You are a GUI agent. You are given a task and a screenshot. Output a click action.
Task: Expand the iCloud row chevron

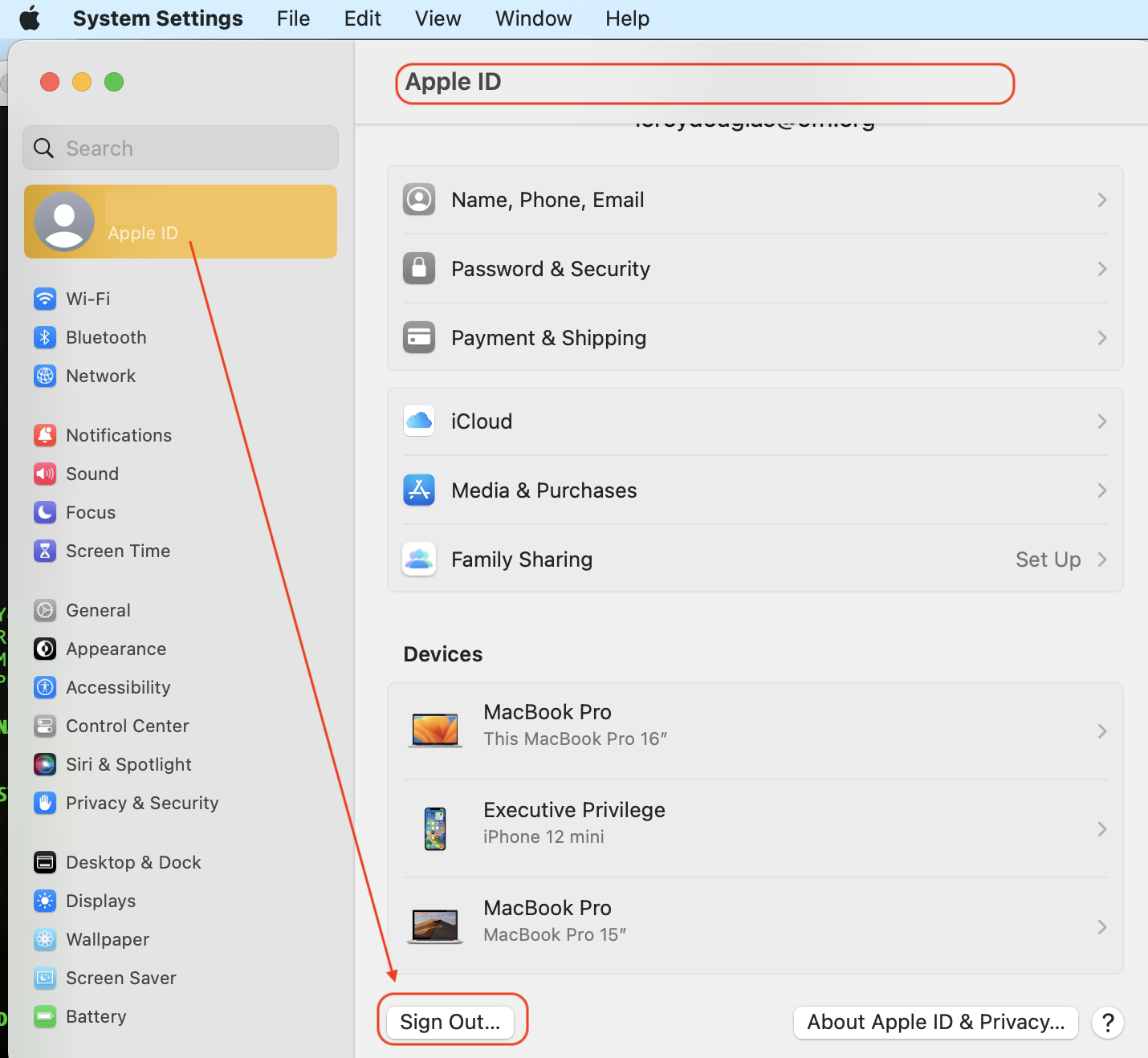pos(1102,421)
